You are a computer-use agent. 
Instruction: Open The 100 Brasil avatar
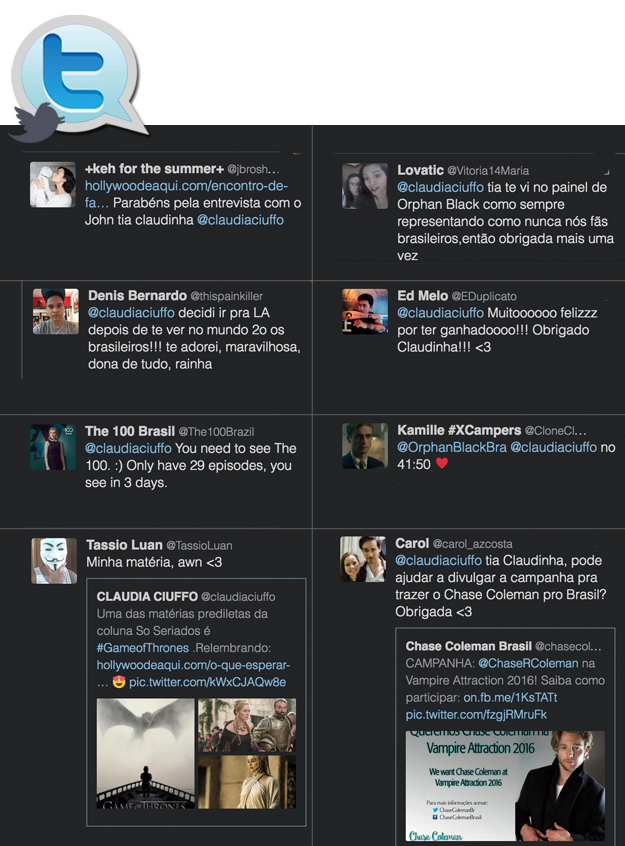[x=52, y=447]
